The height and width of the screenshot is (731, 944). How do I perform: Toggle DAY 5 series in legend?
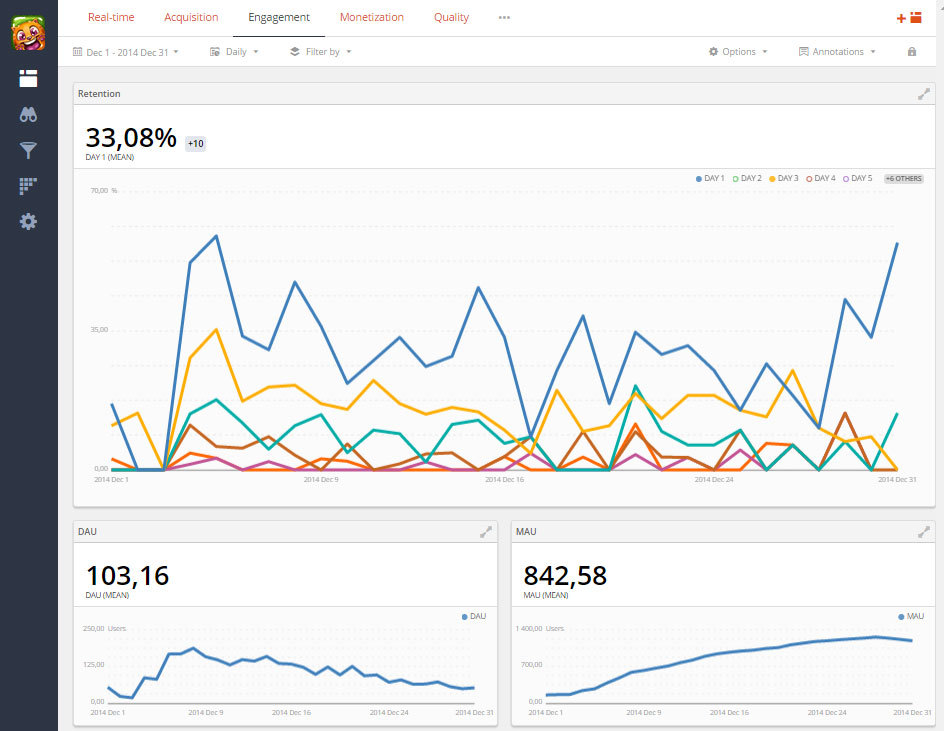point(857,178)
